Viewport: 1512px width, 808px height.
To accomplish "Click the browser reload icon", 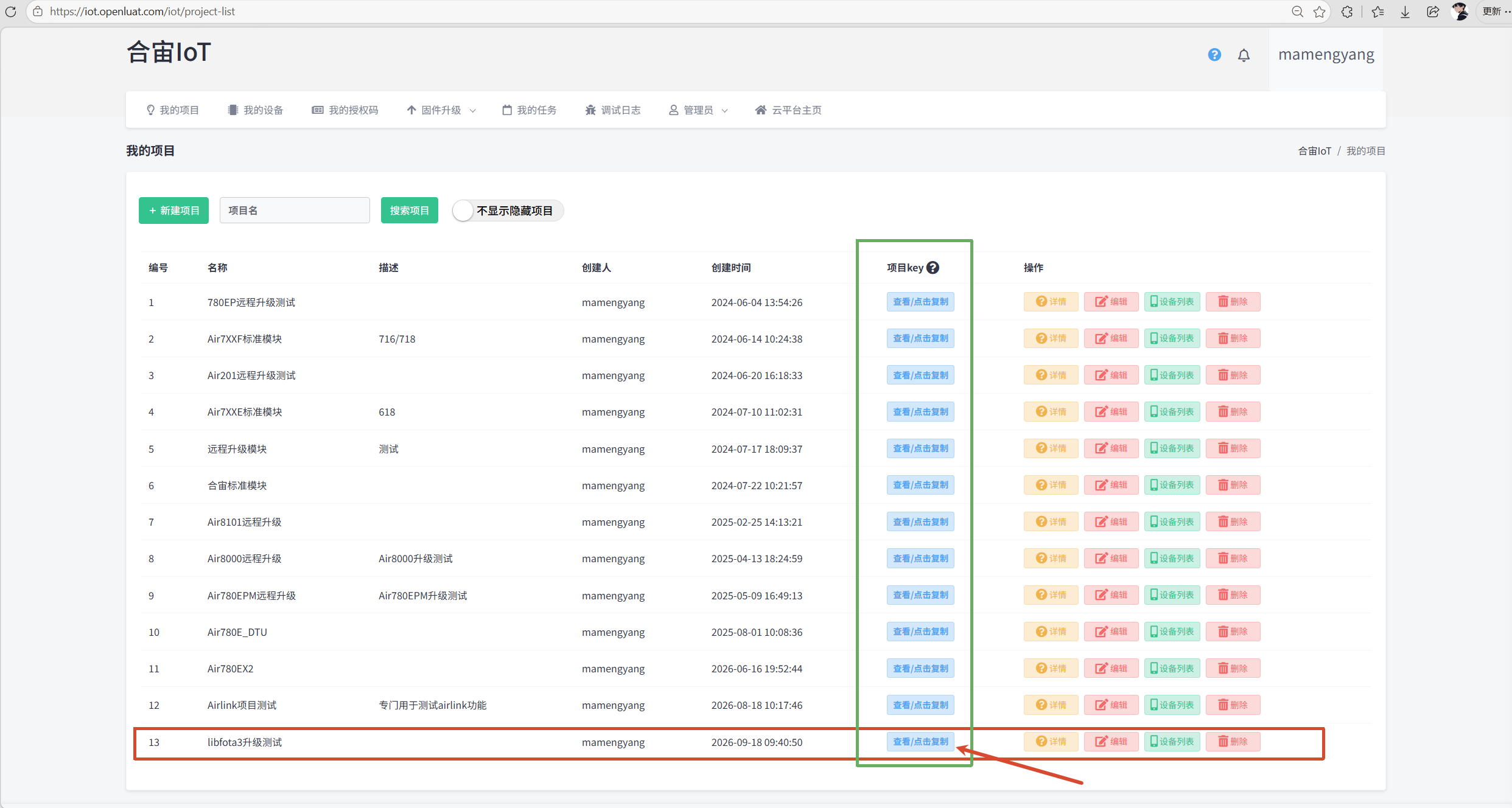I will [10, 12].
